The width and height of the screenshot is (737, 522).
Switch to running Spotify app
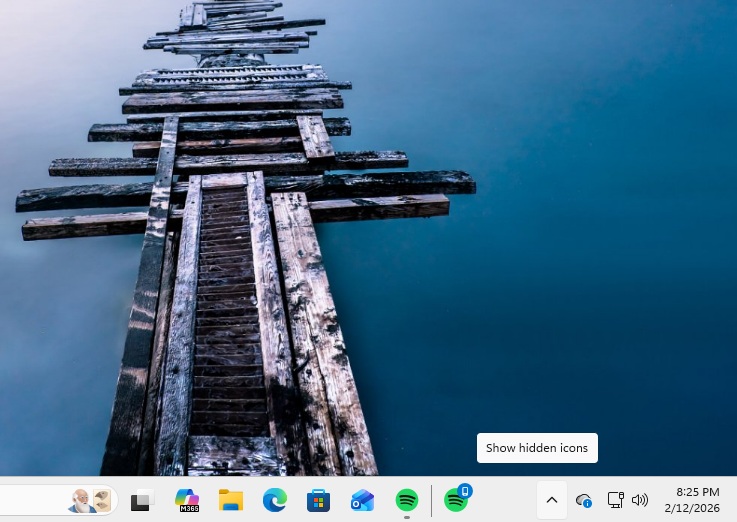(407, 500)
